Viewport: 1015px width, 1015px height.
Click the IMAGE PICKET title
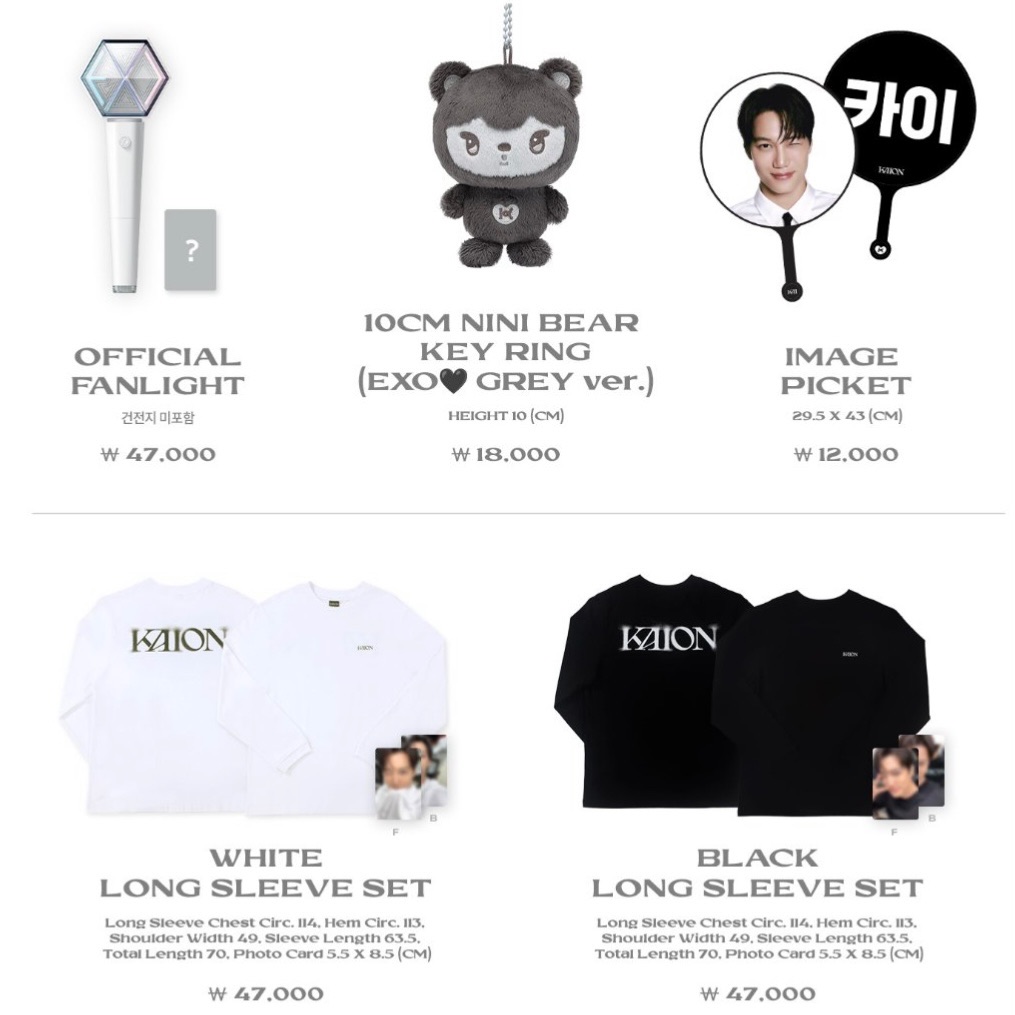(x=845, y=371)
